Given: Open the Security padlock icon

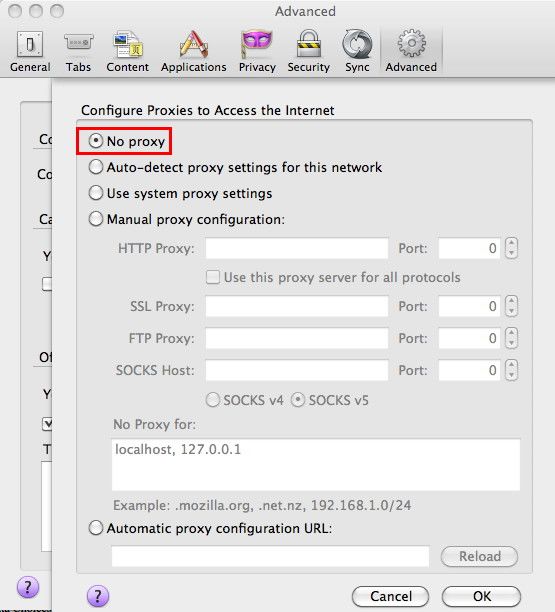Looking at the screenshot, I should click(309, 44).
